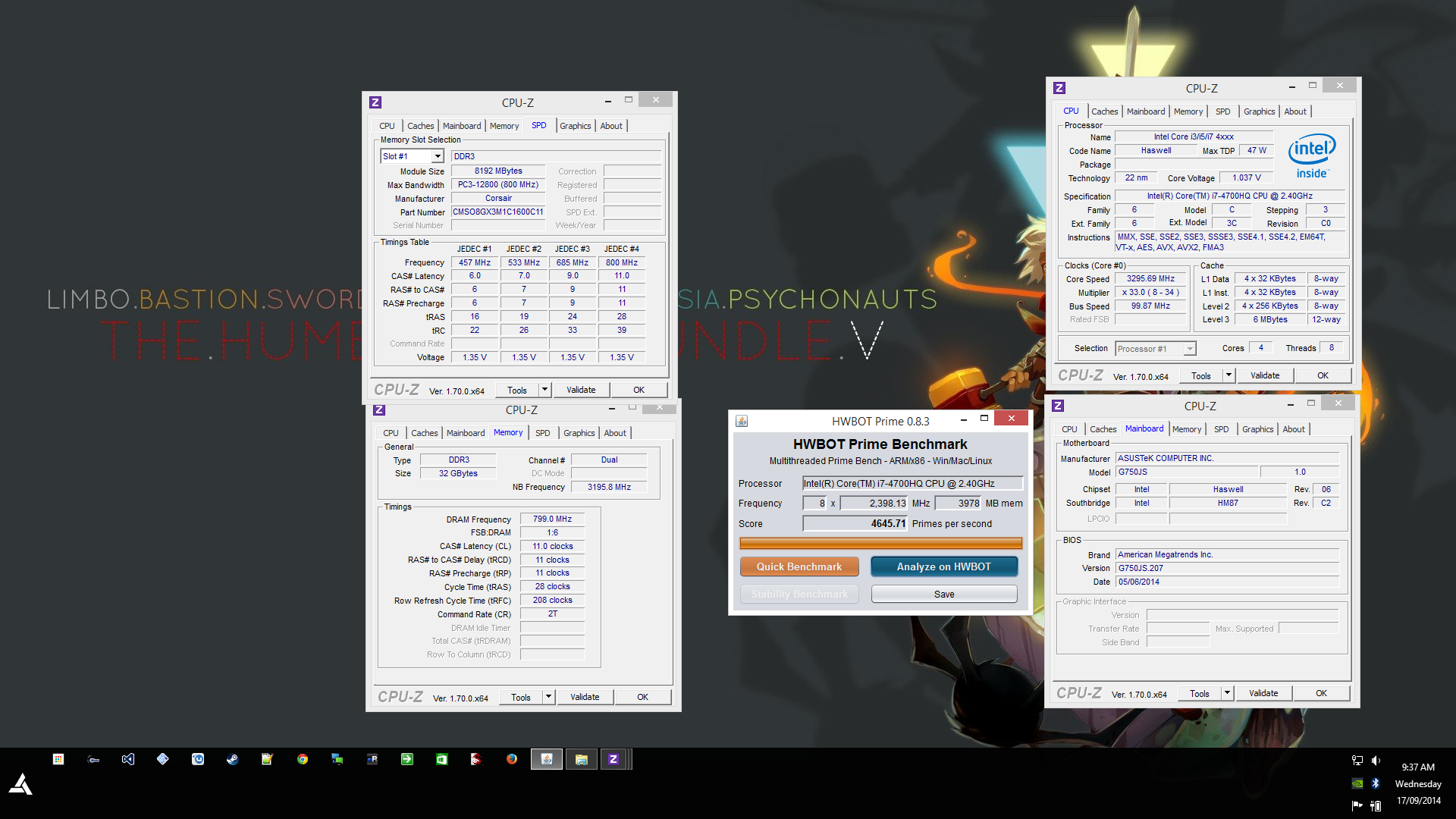Open Google Chrome from the taskbar
The height and width of the screenshot is (819, 1456).
point(303,759)
